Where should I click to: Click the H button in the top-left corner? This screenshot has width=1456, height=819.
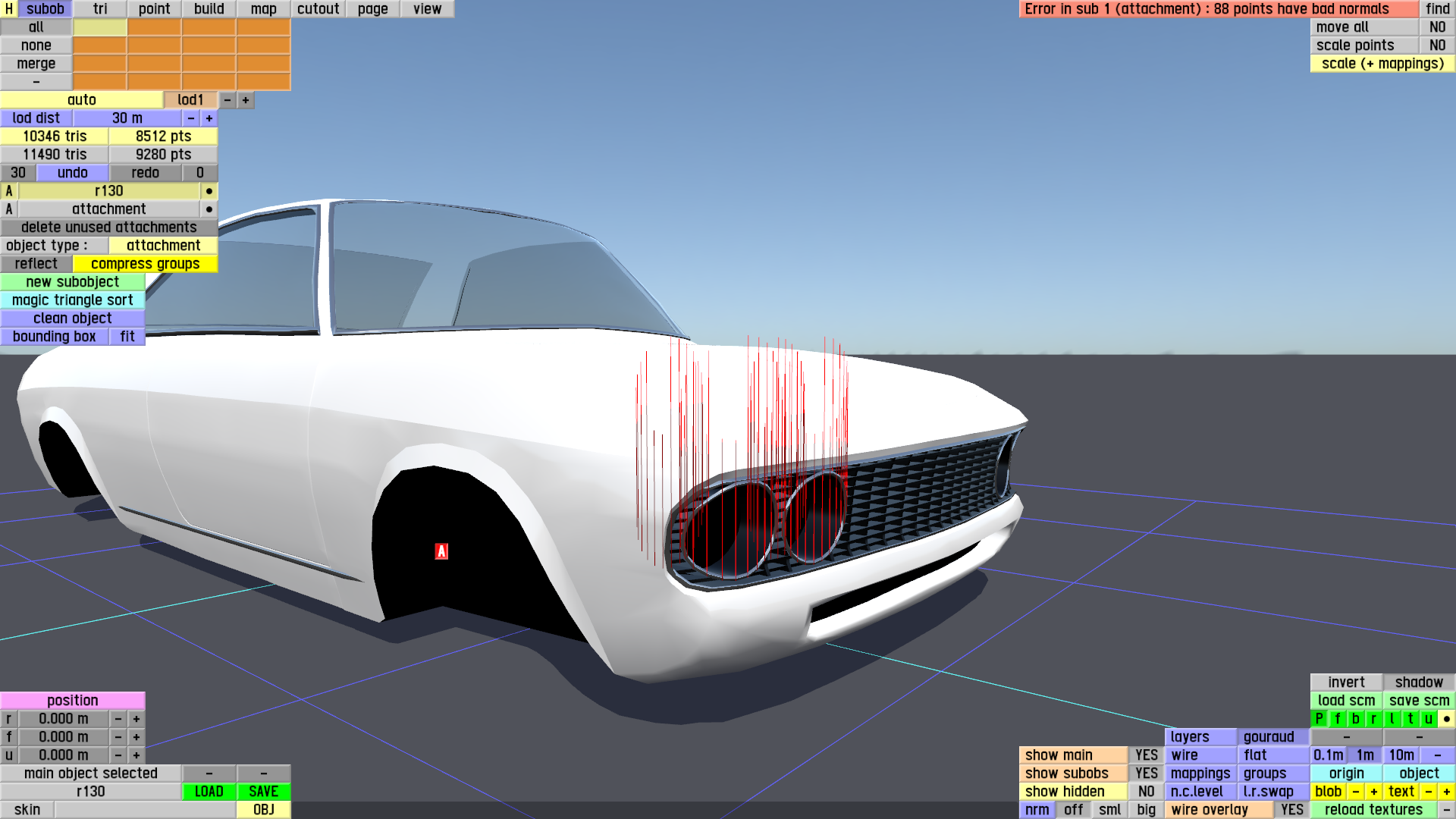8,9
